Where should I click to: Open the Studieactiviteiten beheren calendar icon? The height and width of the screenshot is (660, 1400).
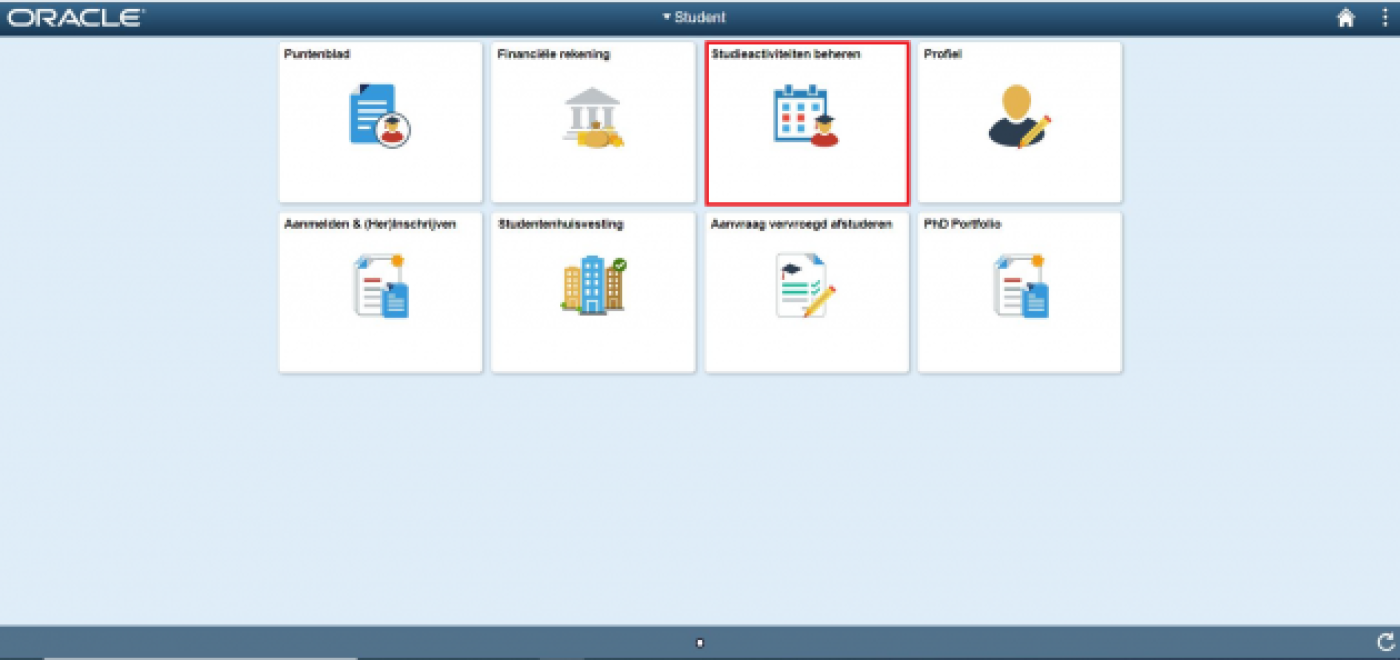click(806, 116)
